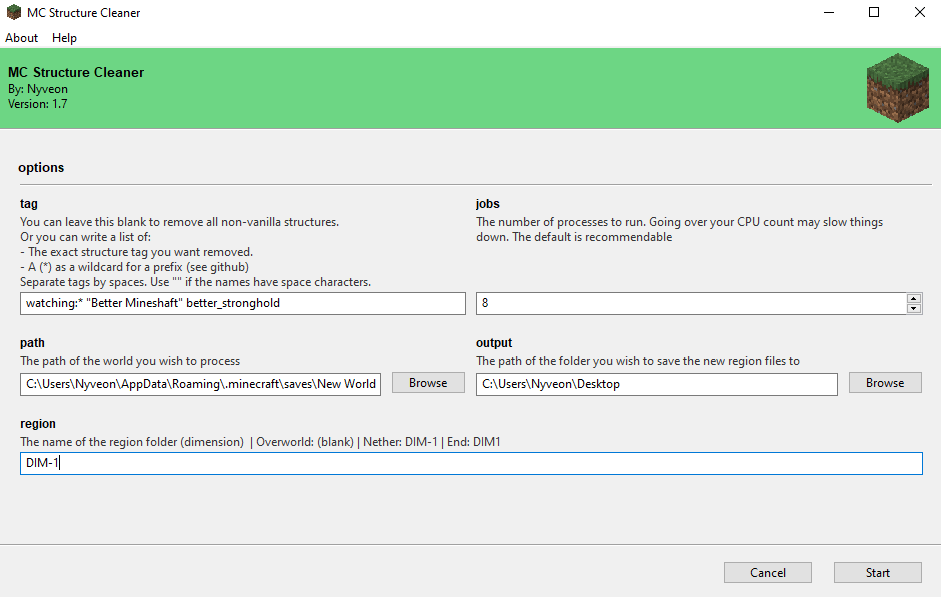The width and height of the screenshot is (941, 597).
Task: Click the 'options' section heading
Action: coord(41,167)
